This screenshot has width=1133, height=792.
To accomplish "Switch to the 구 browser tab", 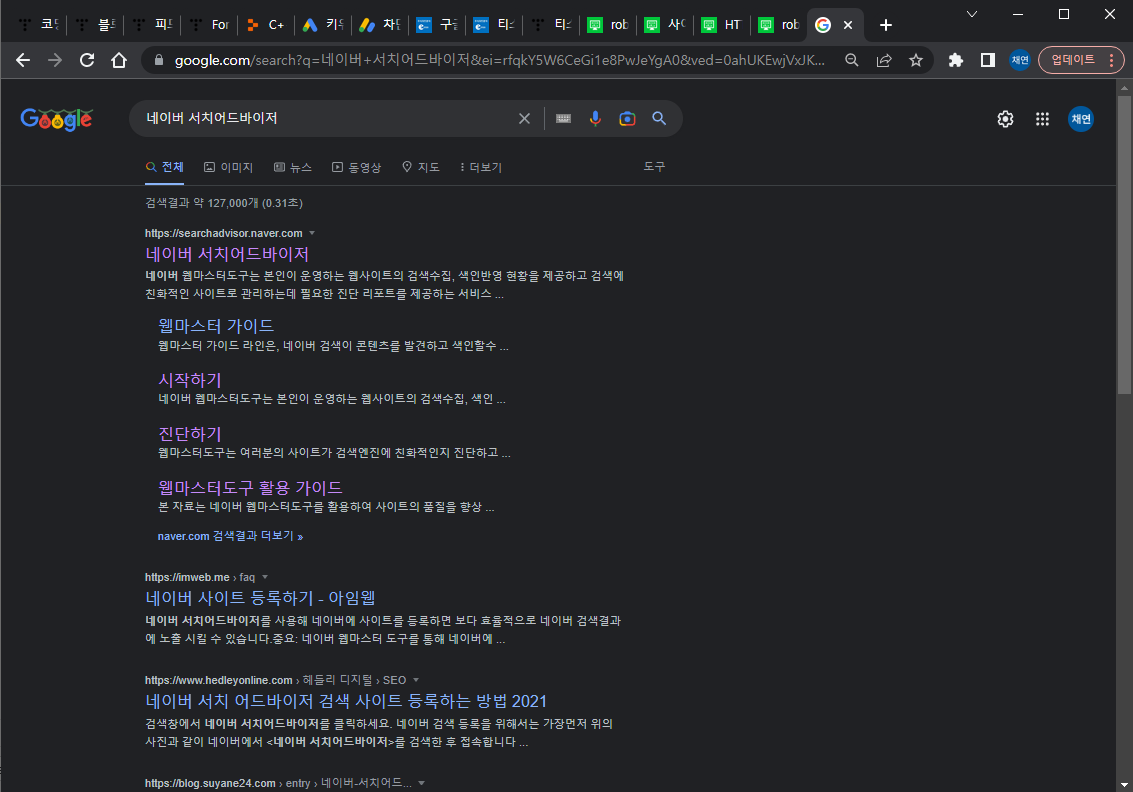I will click(x=437, y=25).
